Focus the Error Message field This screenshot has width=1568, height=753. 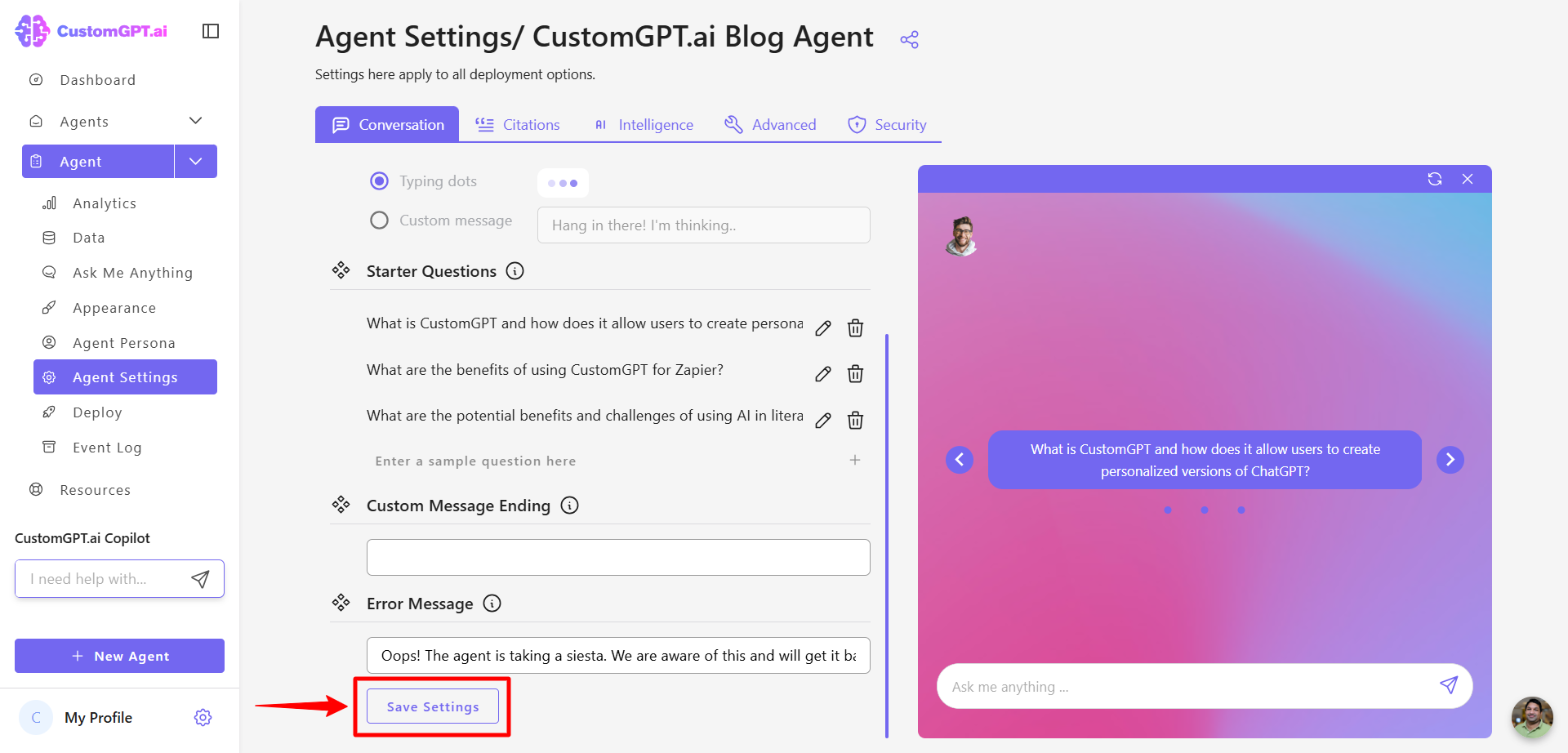pyautogui.click(x=618, y=655)
